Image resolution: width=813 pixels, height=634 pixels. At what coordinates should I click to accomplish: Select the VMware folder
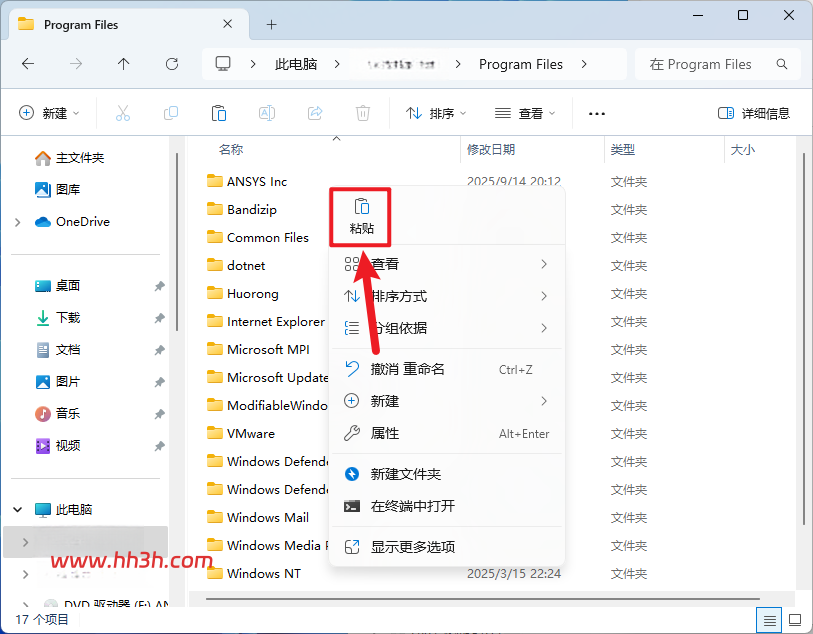pyautogui.click(x=241, y=433)
